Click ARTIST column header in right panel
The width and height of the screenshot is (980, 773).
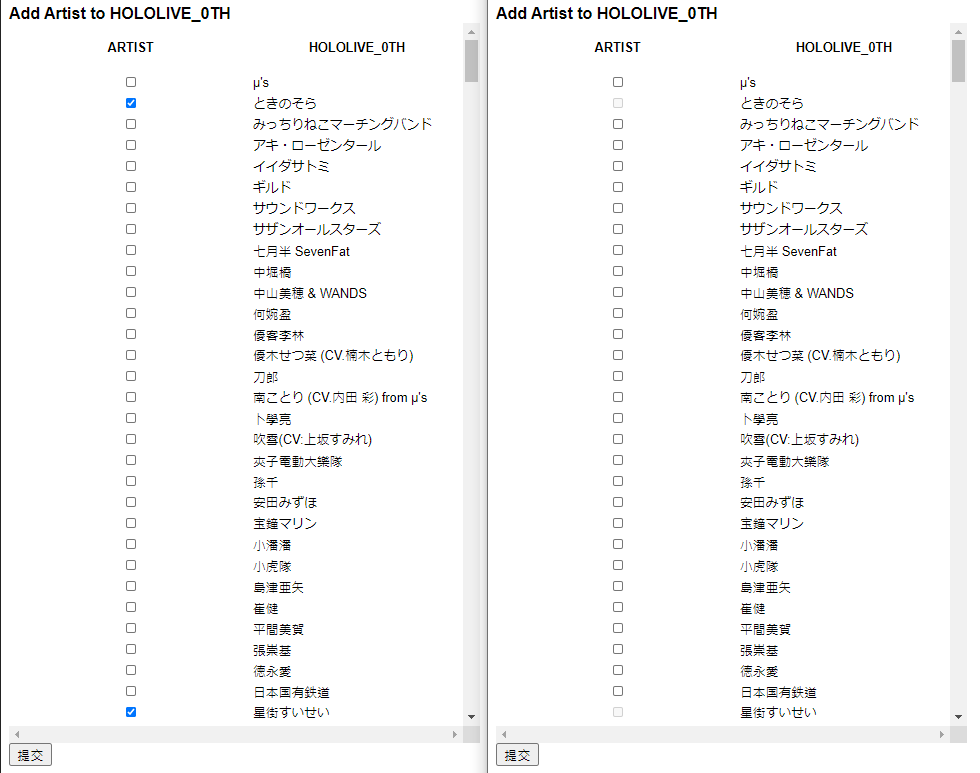pos(618,47)
